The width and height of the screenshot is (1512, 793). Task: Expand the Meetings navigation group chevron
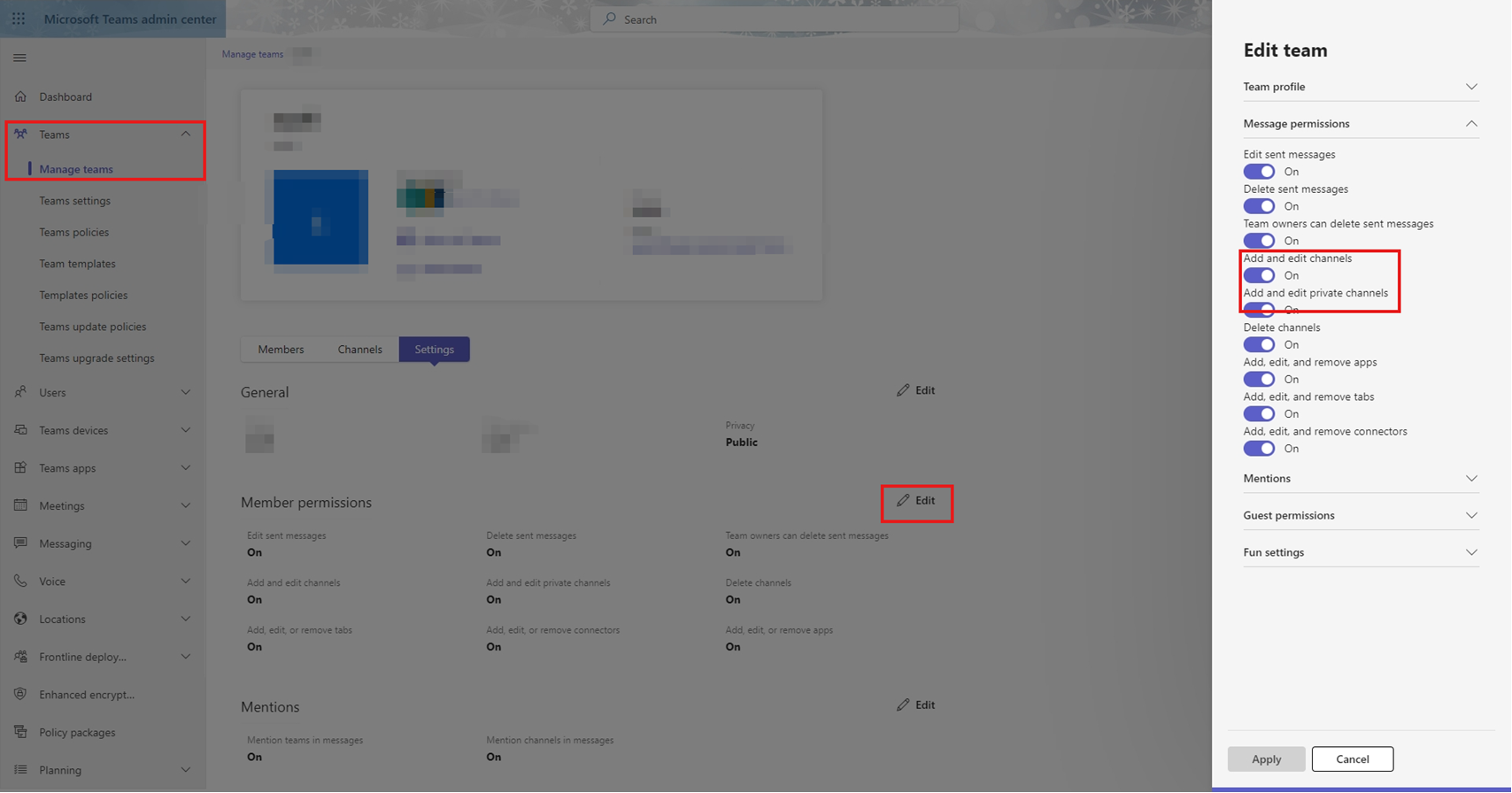pyautogui.click(x=186, y=505)
